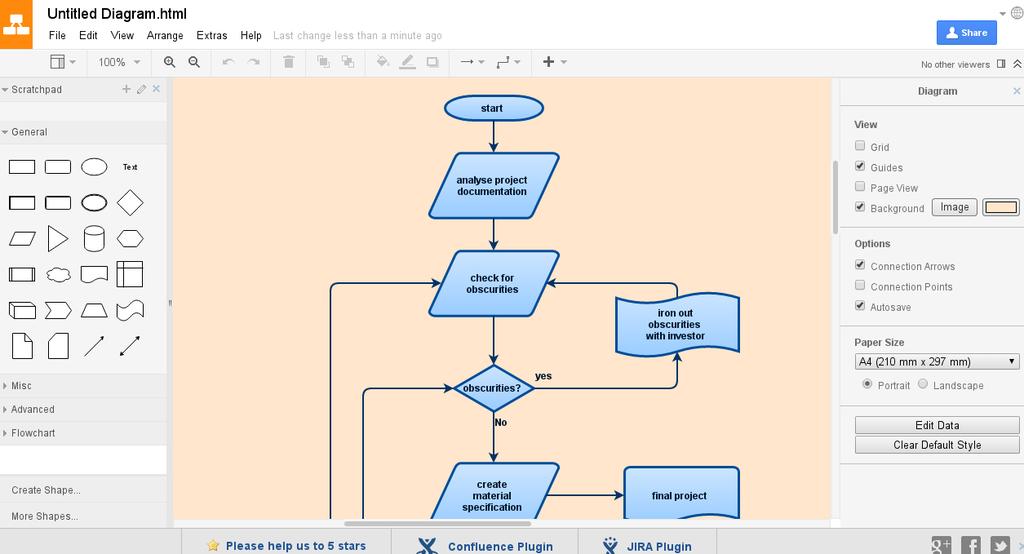
Task: Click the delete trash icon
Action: pyautogui.click(x=288, y=62)
